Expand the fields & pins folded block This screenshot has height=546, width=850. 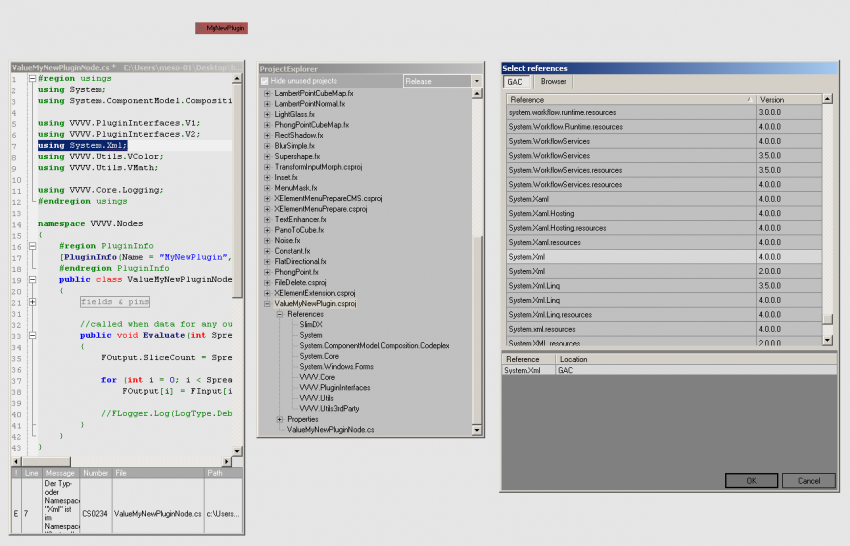tap(32, 302)
